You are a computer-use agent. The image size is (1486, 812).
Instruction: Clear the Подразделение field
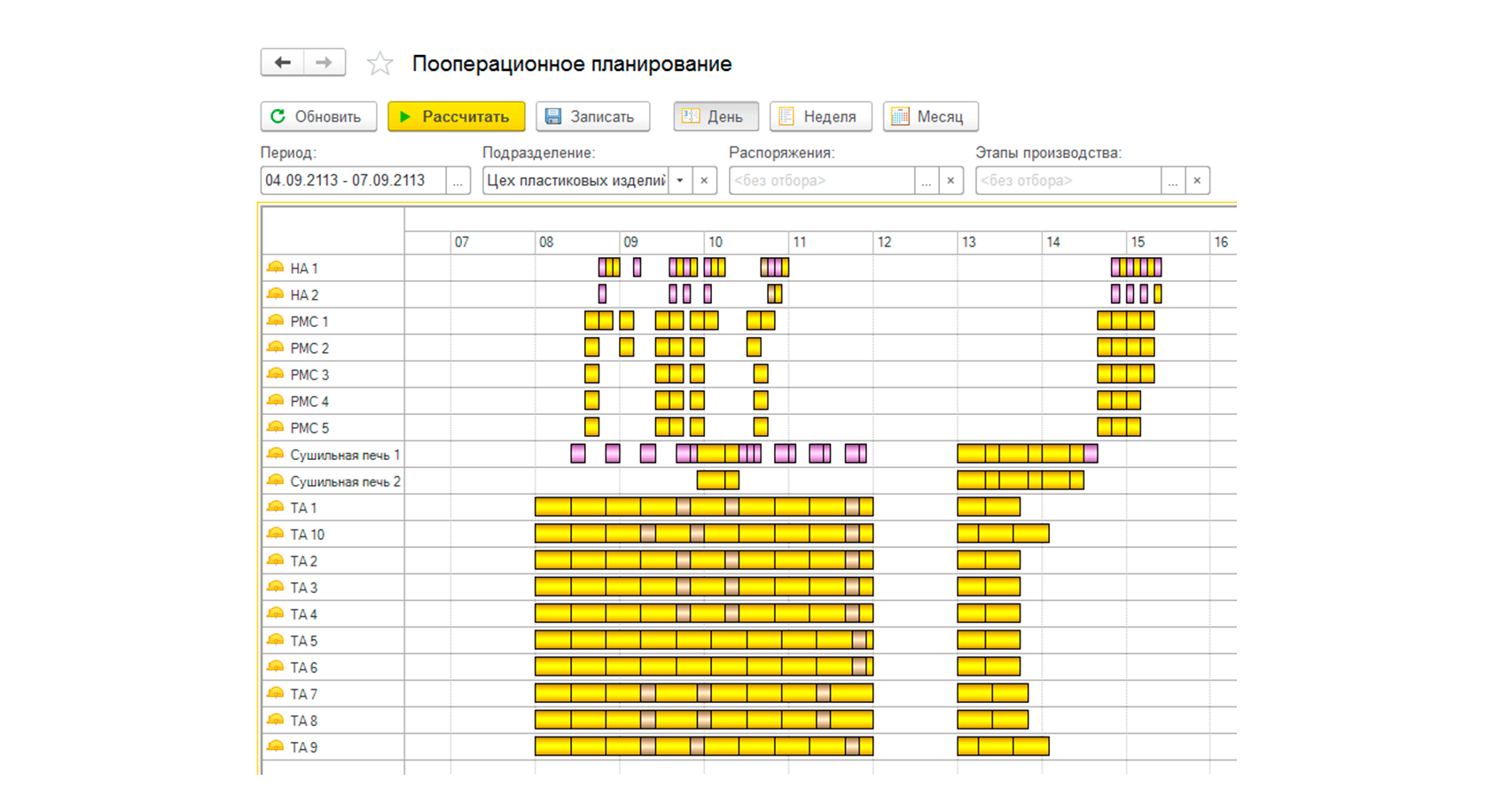[704, 180]
